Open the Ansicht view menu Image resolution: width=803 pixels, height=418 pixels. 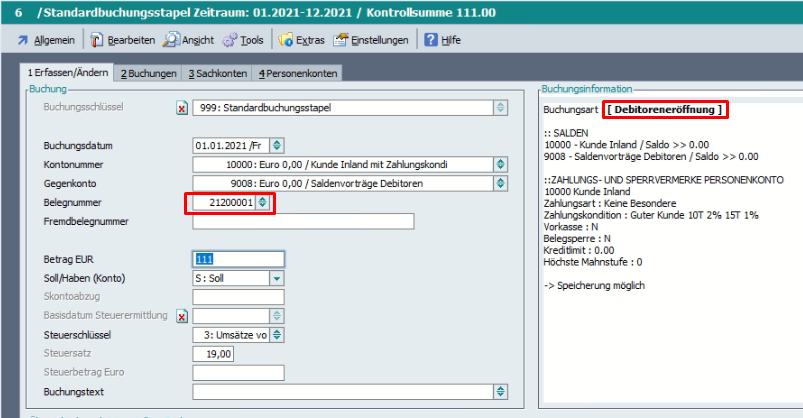(188, 40)
